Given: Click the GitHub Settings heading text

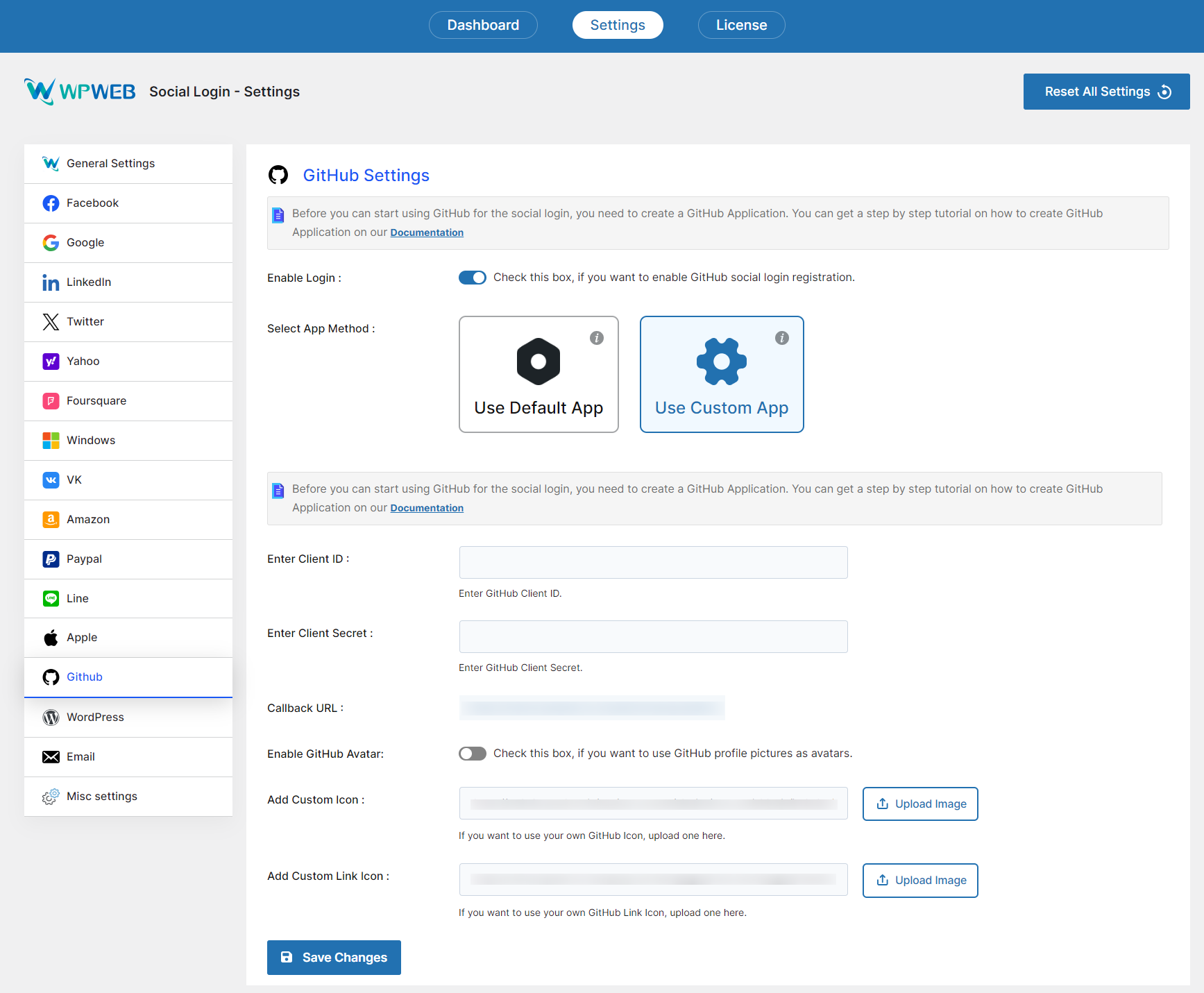Looking at the screenshot, I should pos(366,176).
